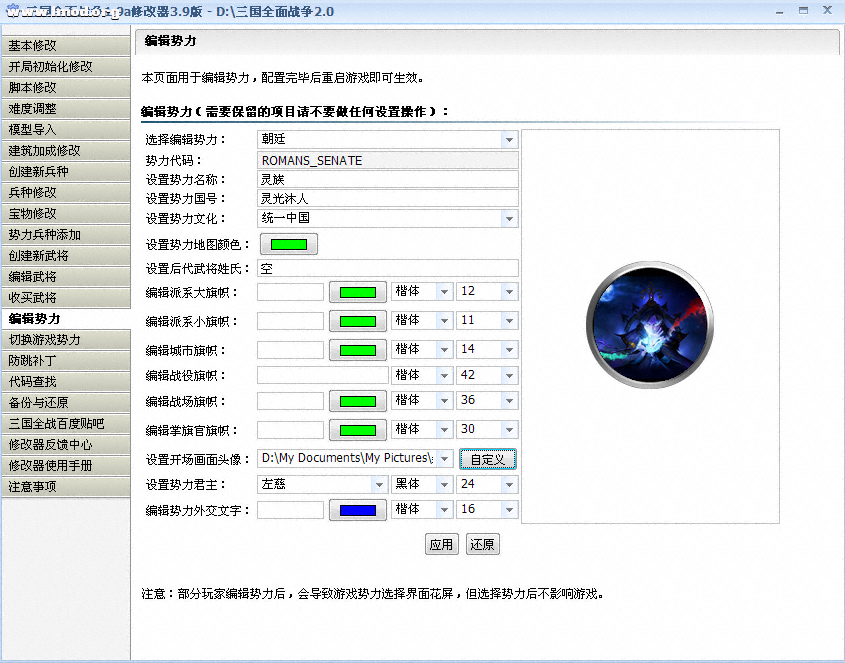Image resolution: width=845 pixels, height=663 pixels.
Task: Click the 设置势力国号 input field
Action: click(387, 199)
